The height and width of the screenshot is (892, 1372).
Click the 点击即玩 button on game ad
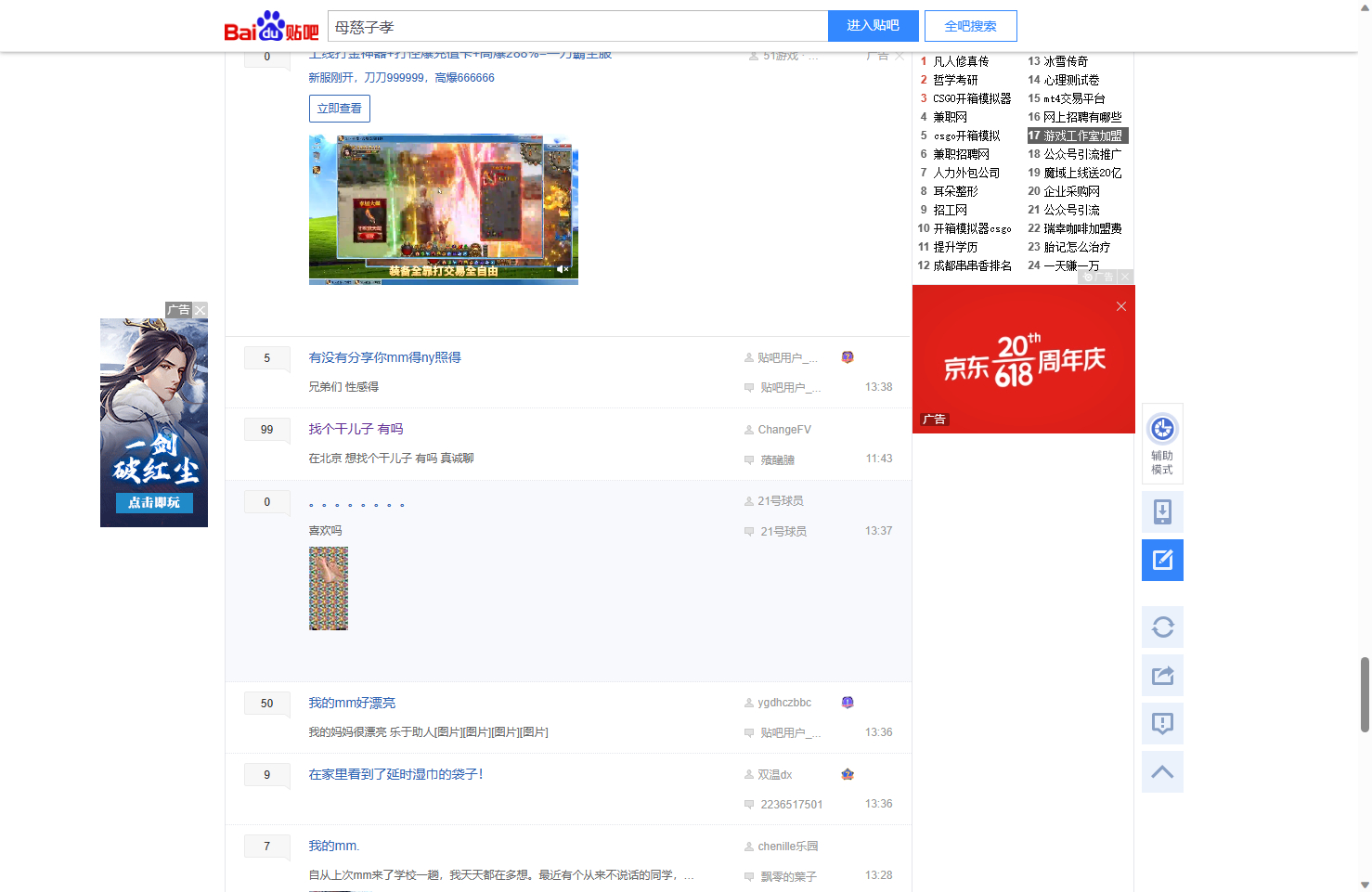(154, 502)
